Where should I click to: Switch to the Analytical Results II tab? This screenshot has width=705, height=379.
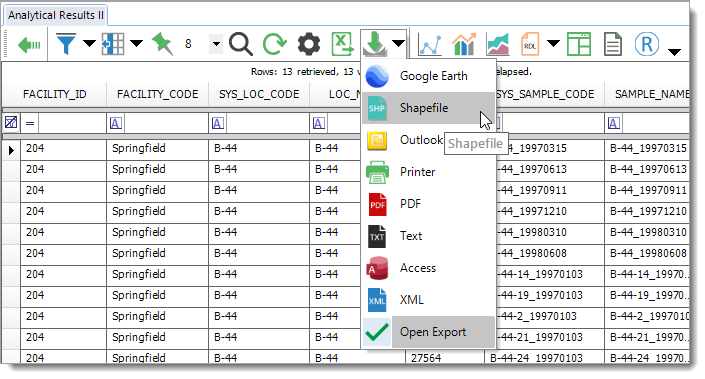[56, 15]
